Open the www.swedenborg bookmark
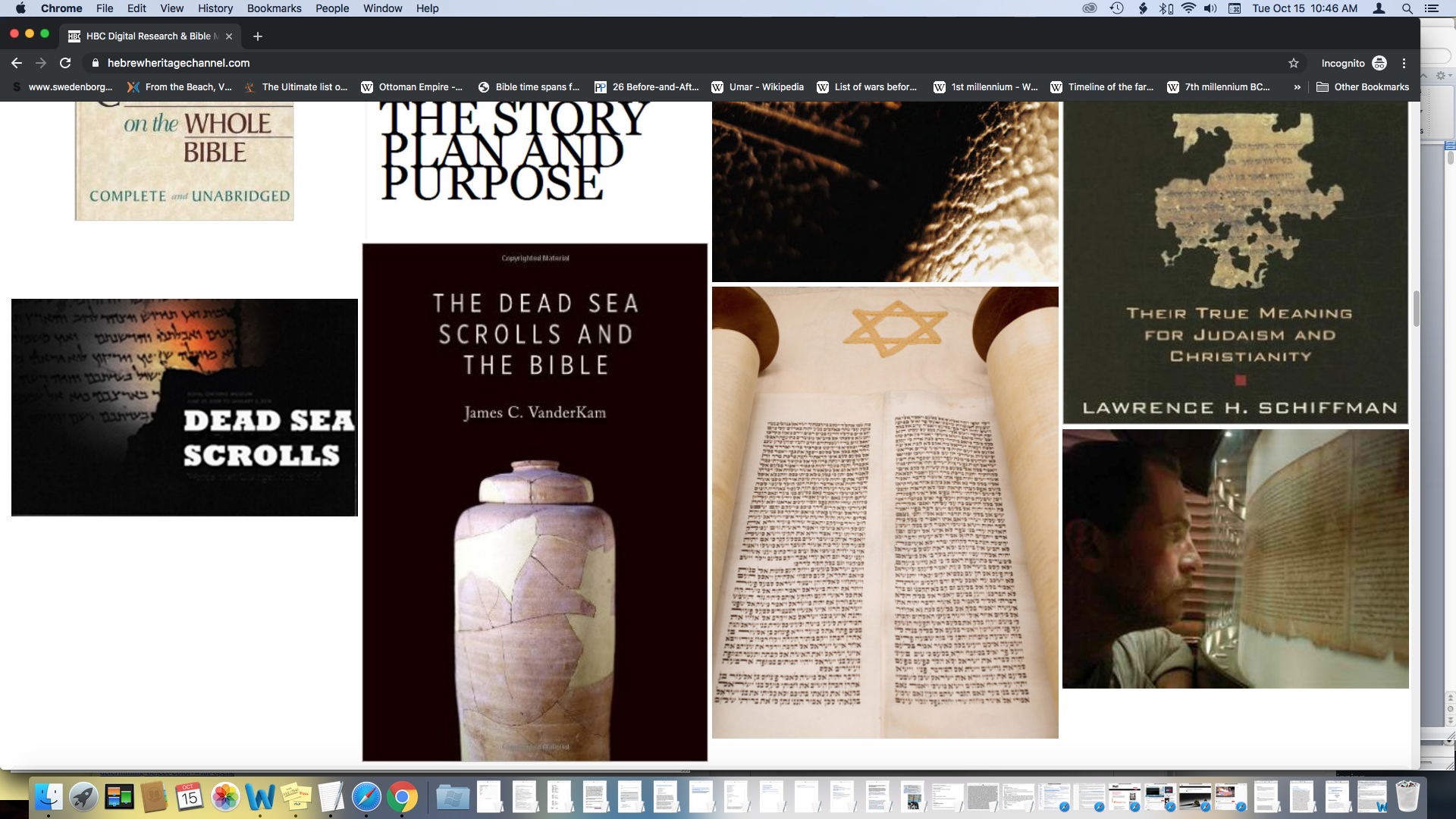The width and height of the screenshot is (1456, 819). click(x=62, y=87)
